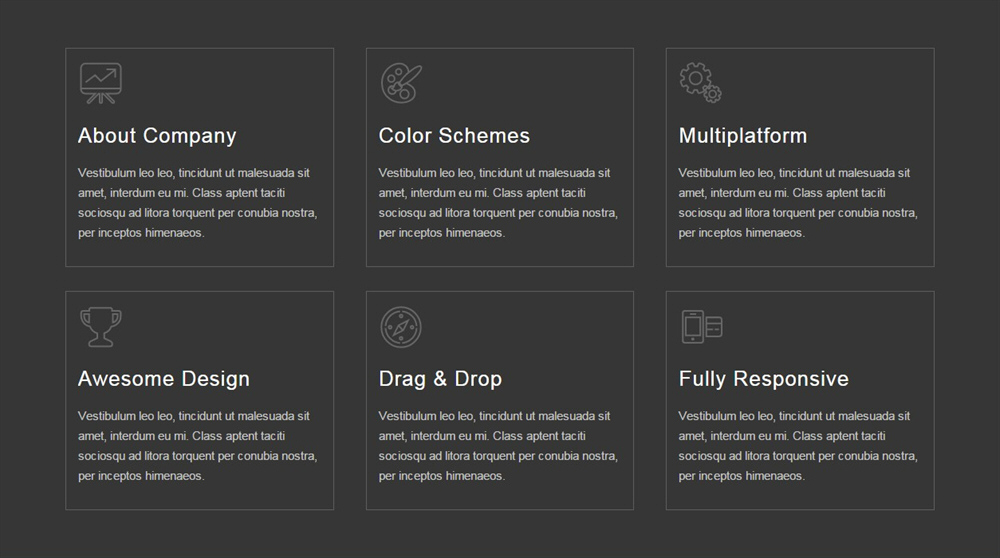Select the Fully Responsive heading
Image resolution: width=1000 pixels, height=558 pixels.
tap(763, 379)
